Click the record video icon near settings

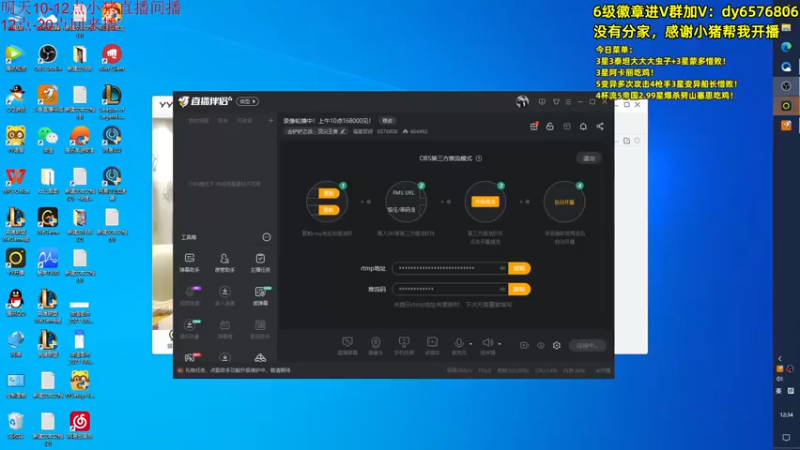pyautogui.click(x=524, y=345)
